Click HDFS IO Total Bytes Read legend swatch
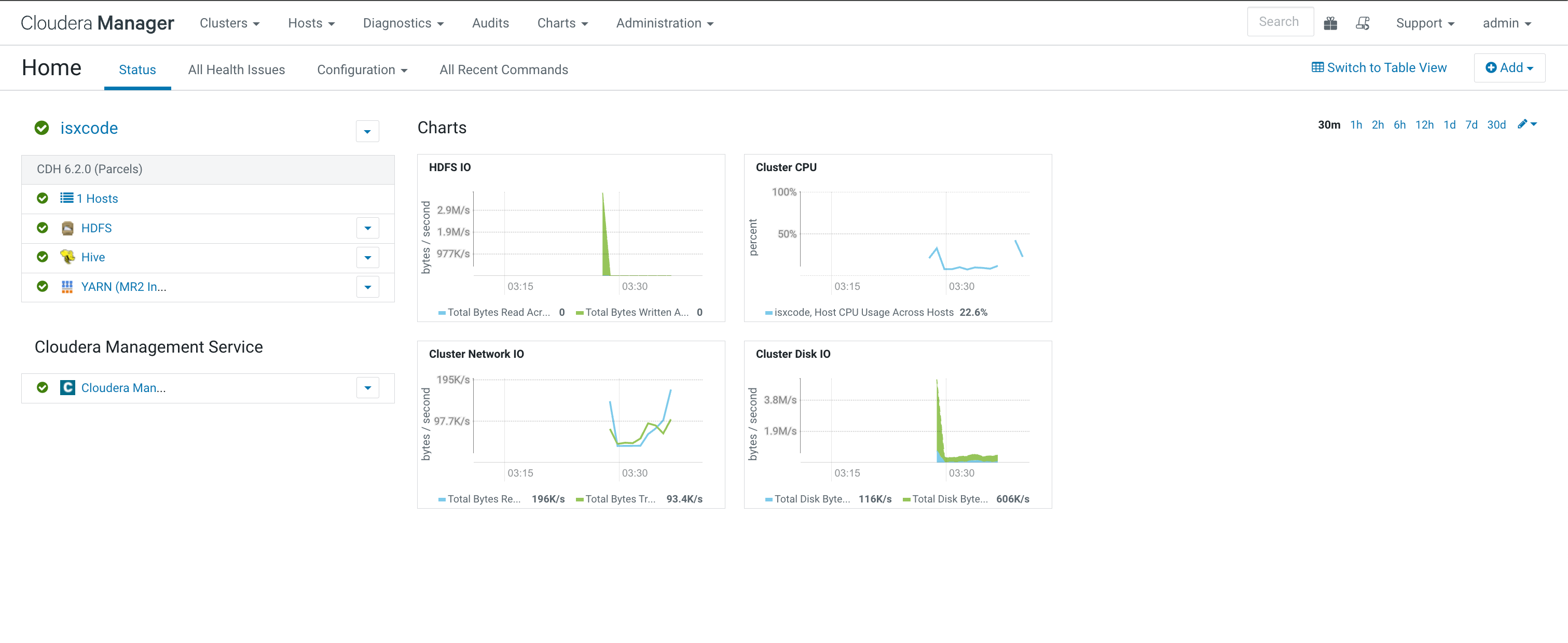 [x=442, y=313]
